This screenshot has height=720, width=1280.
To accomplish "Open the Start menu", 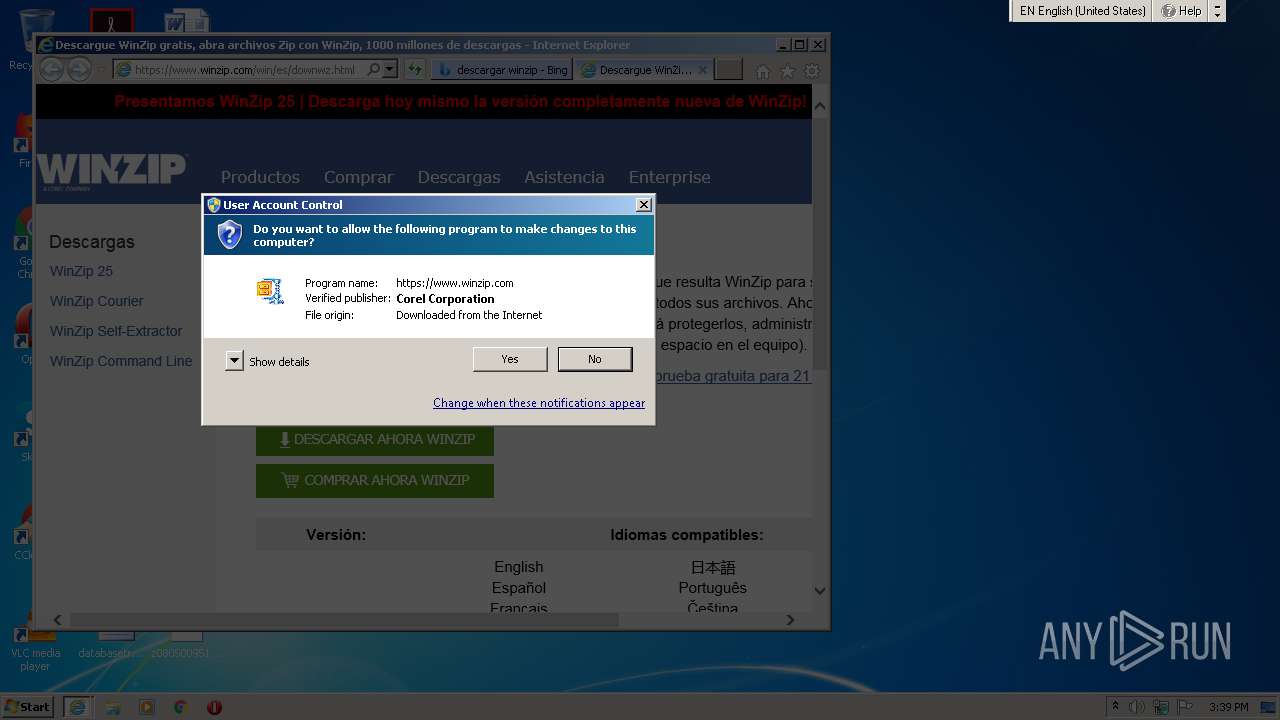I will [x=27, y=706].
